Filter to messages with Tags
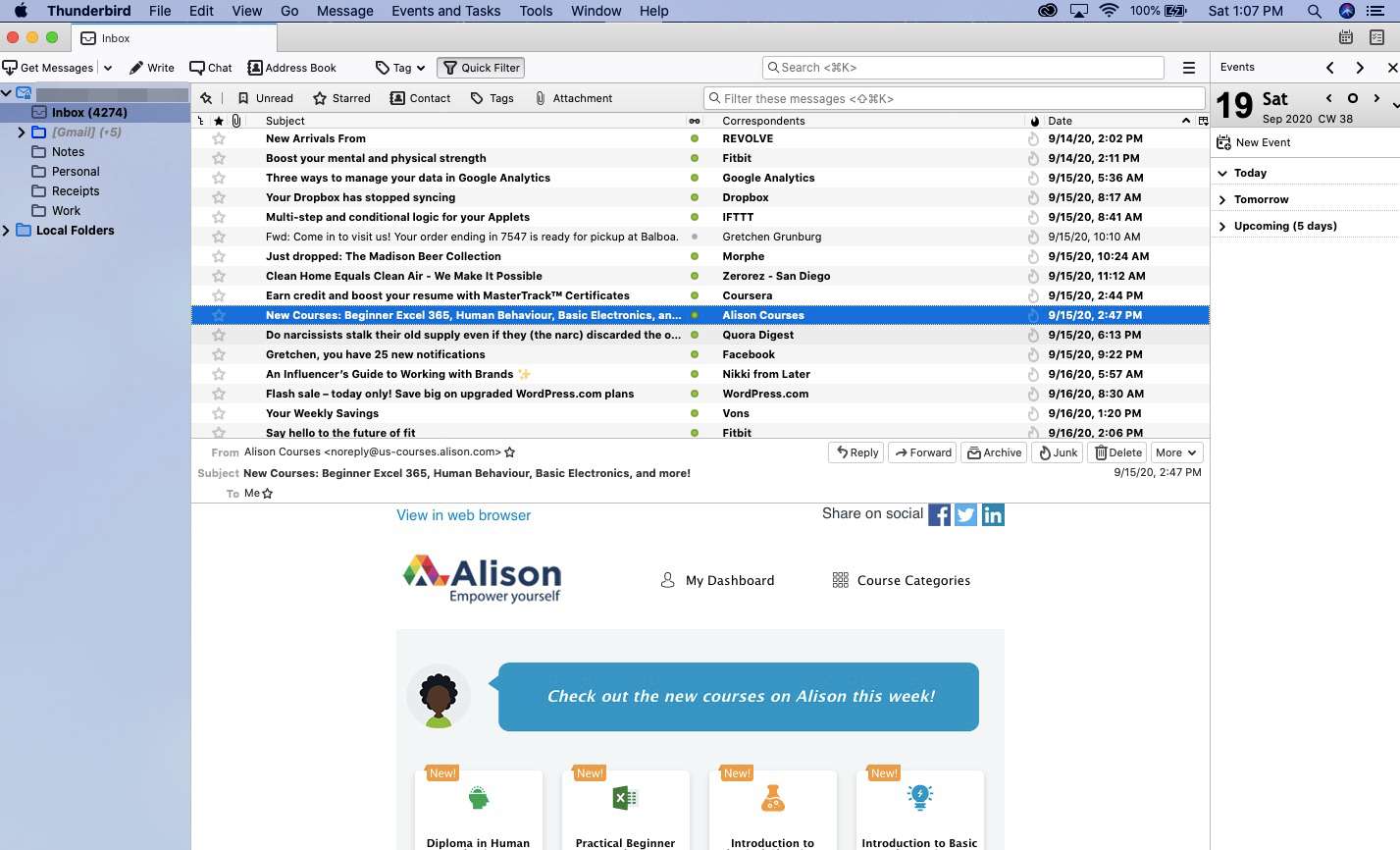The width and height of the screenshot is (1400, 850). (x=492, y=98)
